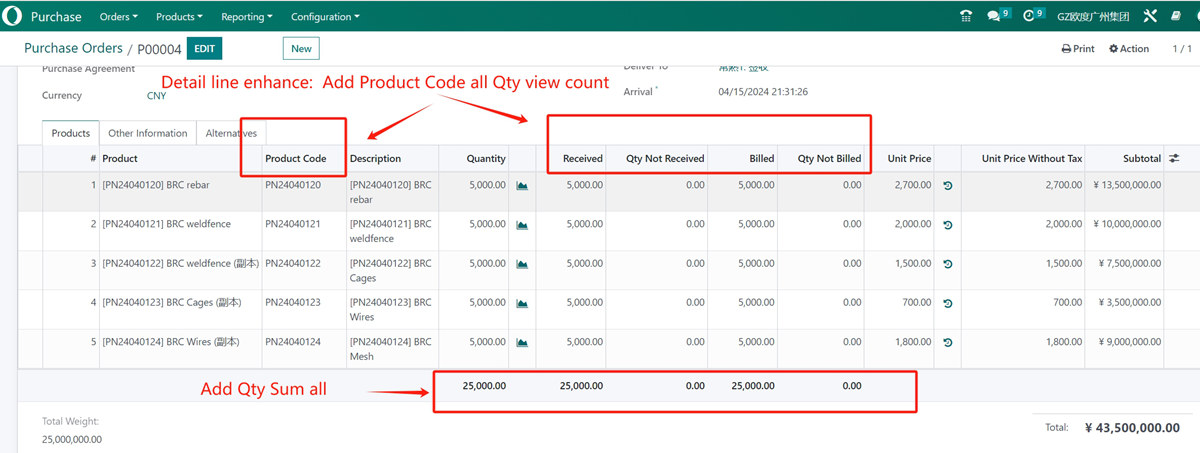Open the Configuration menu

tap(325, 17)
